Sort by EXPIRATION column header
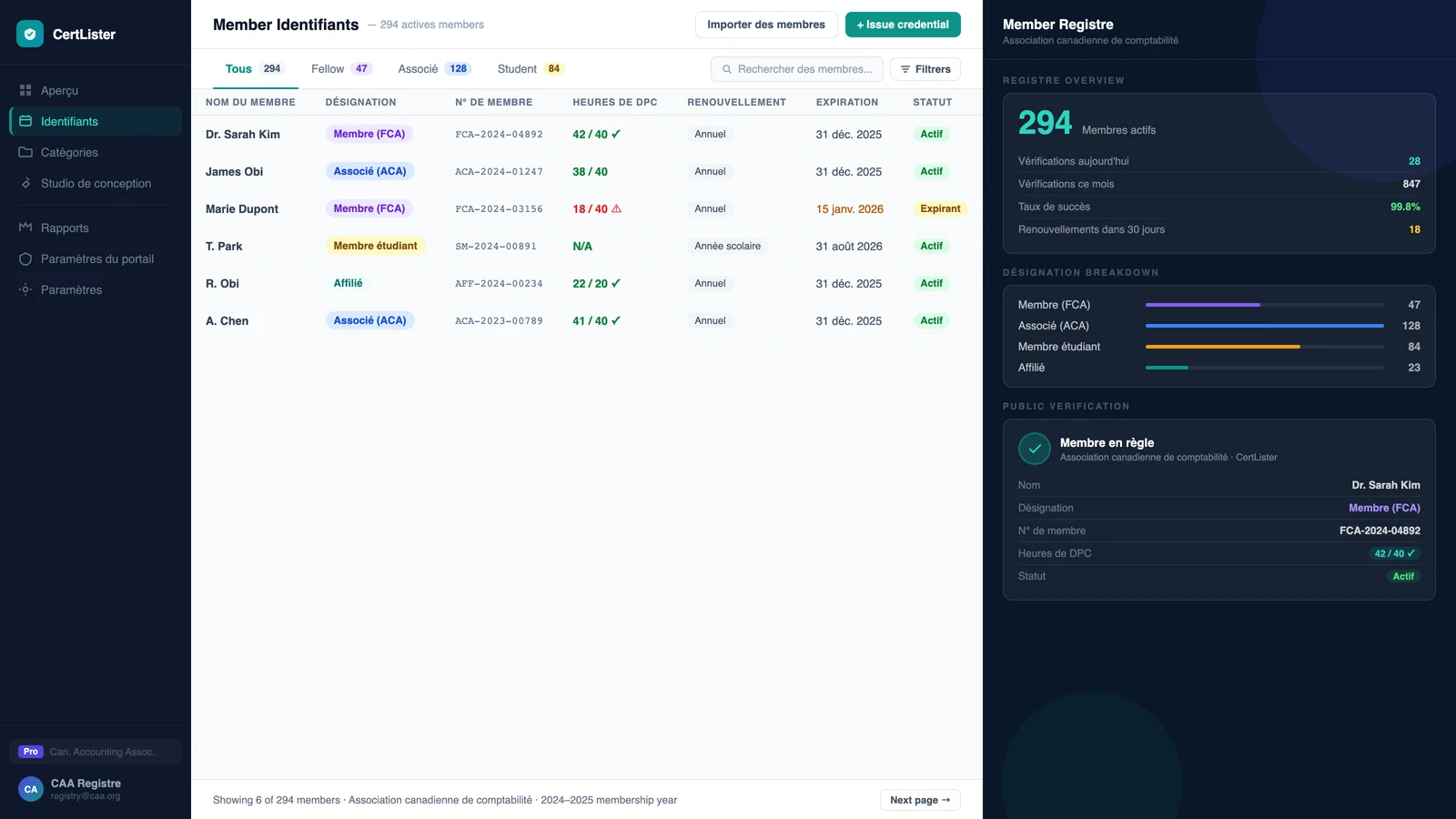Image resolution: width=1456 pixels, height=819 pixels. click(847, 102)
